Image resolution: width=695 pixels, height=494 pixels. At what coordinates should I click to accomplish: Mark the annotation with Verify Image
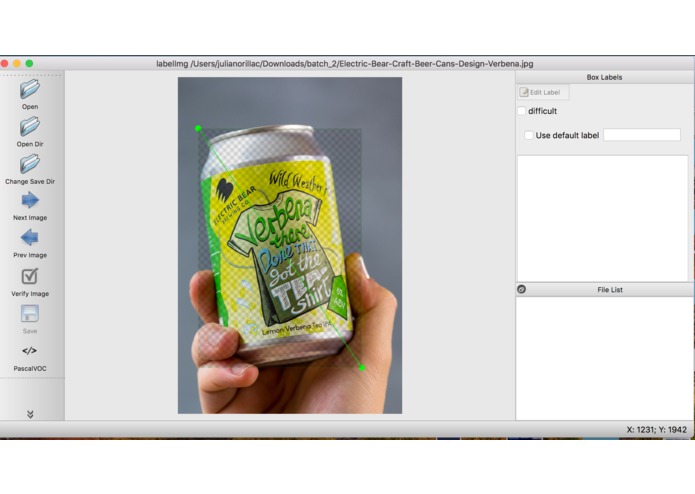coord(30,276)
